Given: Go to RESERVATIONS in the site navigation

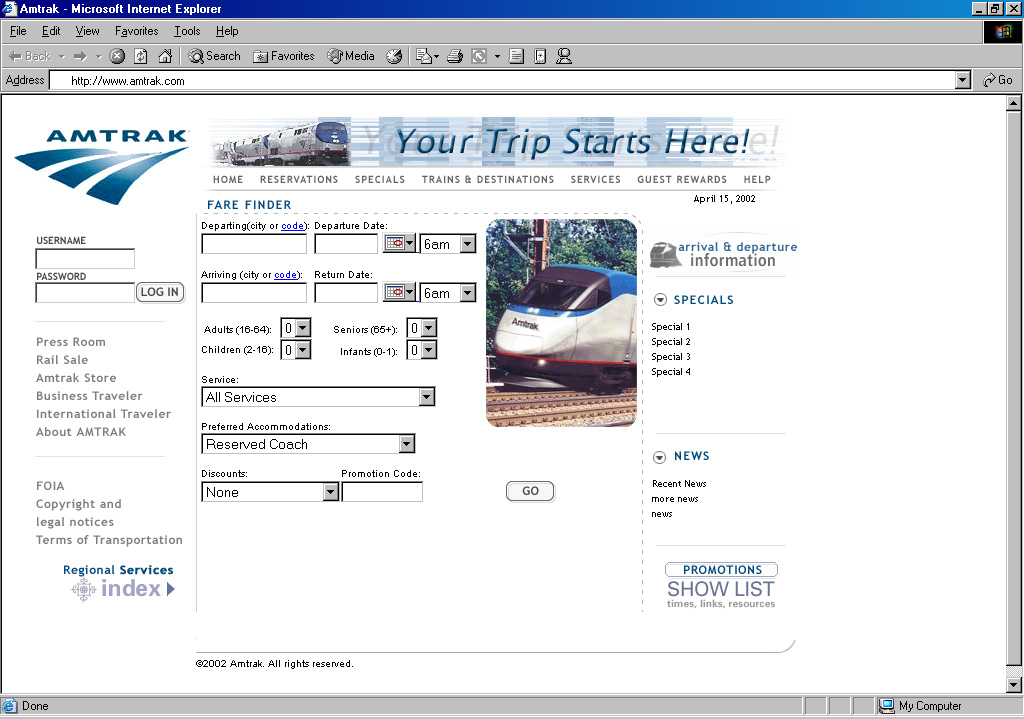Looking at the screenshot, I should pos(299,180).
